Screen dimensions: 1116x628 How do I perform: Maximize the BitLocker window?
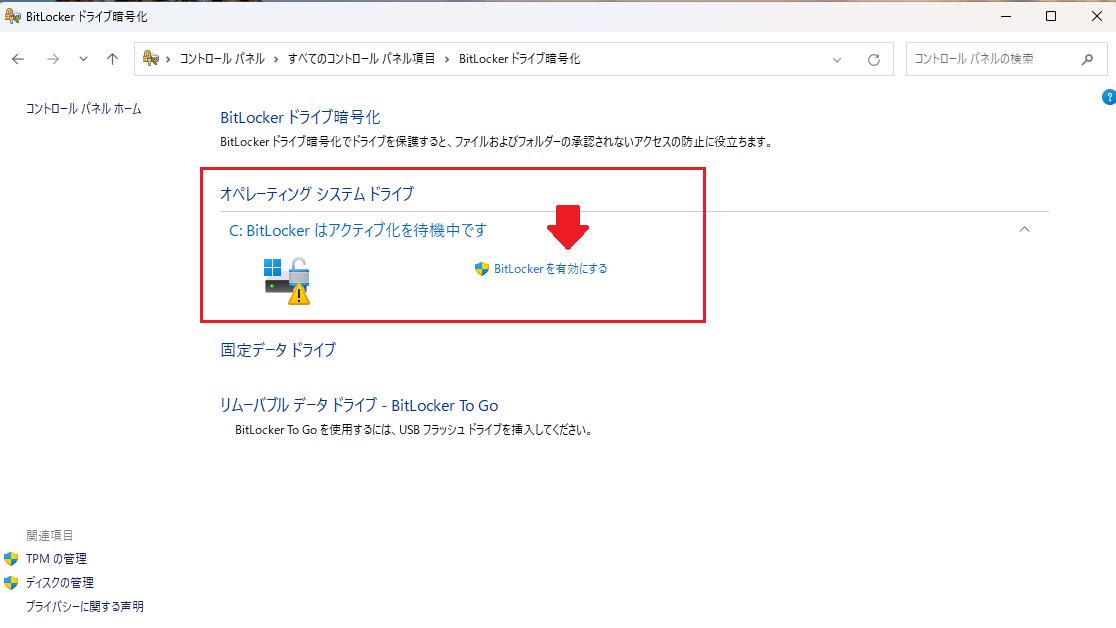1051,16
